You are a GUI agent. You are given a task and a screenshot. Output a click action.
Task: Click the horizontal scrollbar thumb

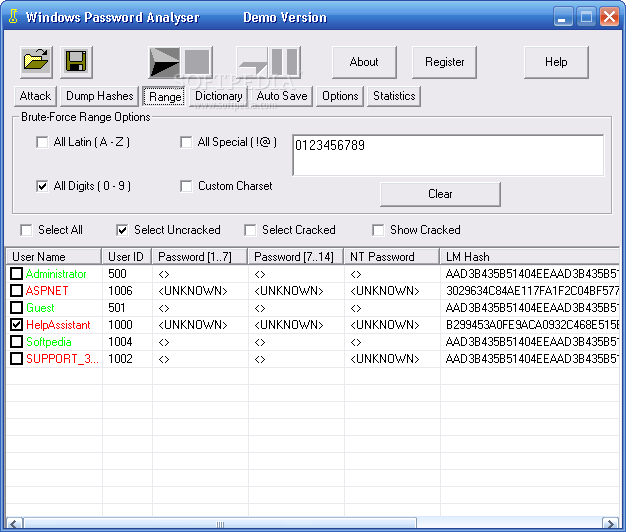coord(220,524)
